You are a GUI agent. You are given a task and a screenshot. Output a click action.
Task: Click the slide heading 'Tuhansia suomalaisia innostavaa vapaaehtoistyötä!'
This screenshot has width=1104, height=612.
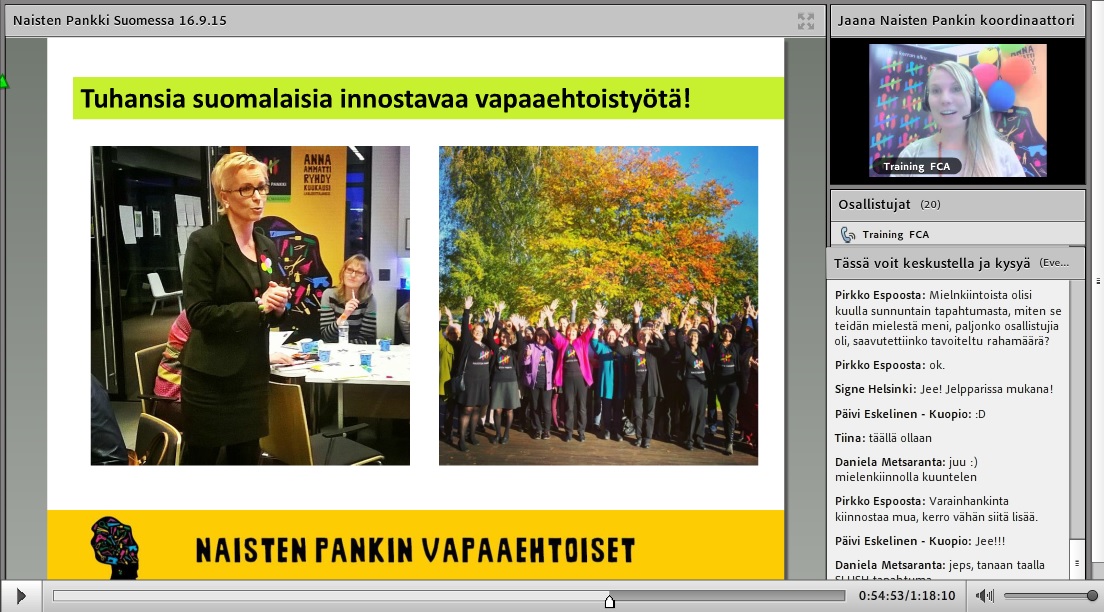click(x=385, y=99)
